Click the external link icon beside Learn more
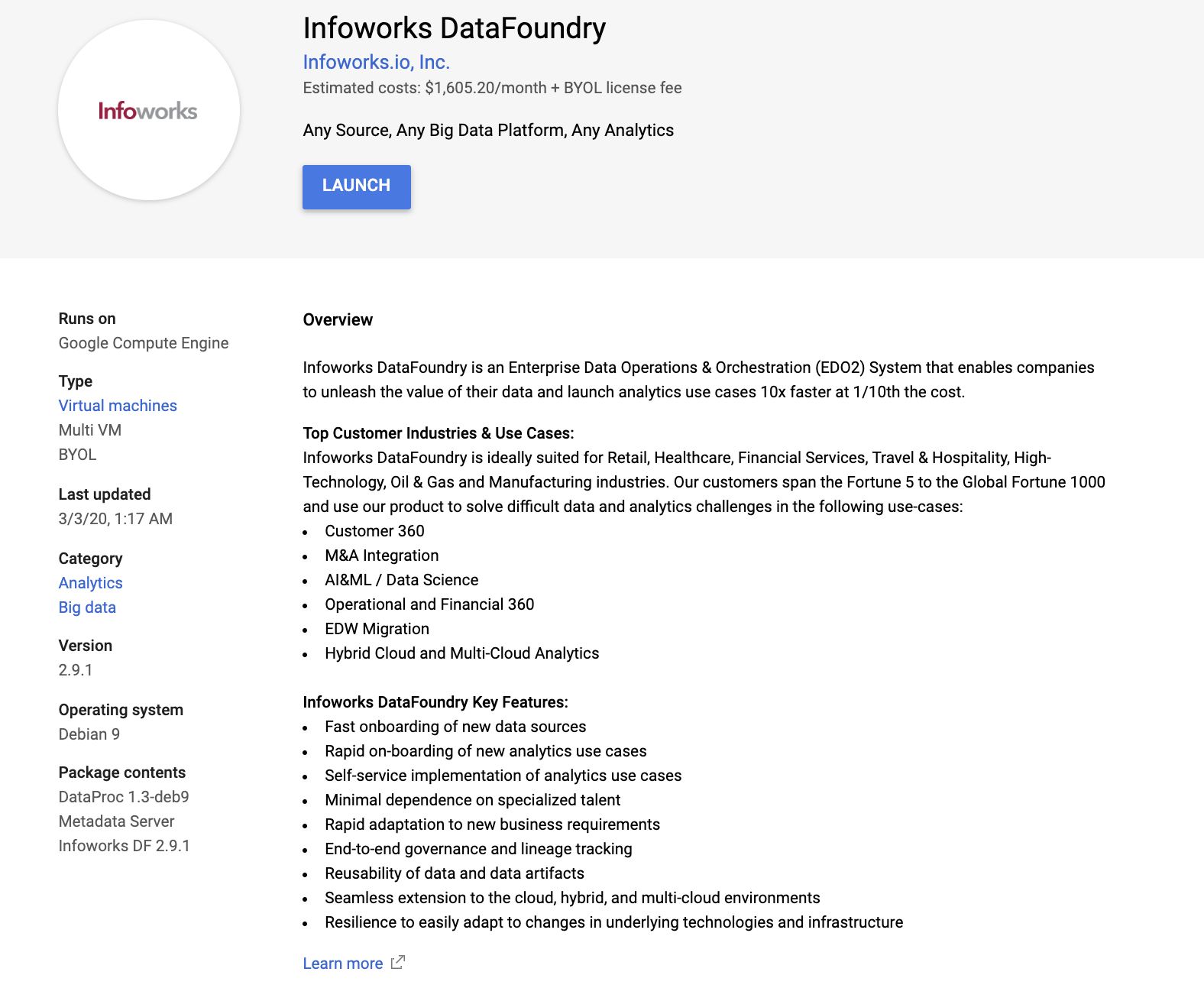 [x=397, y=963]
